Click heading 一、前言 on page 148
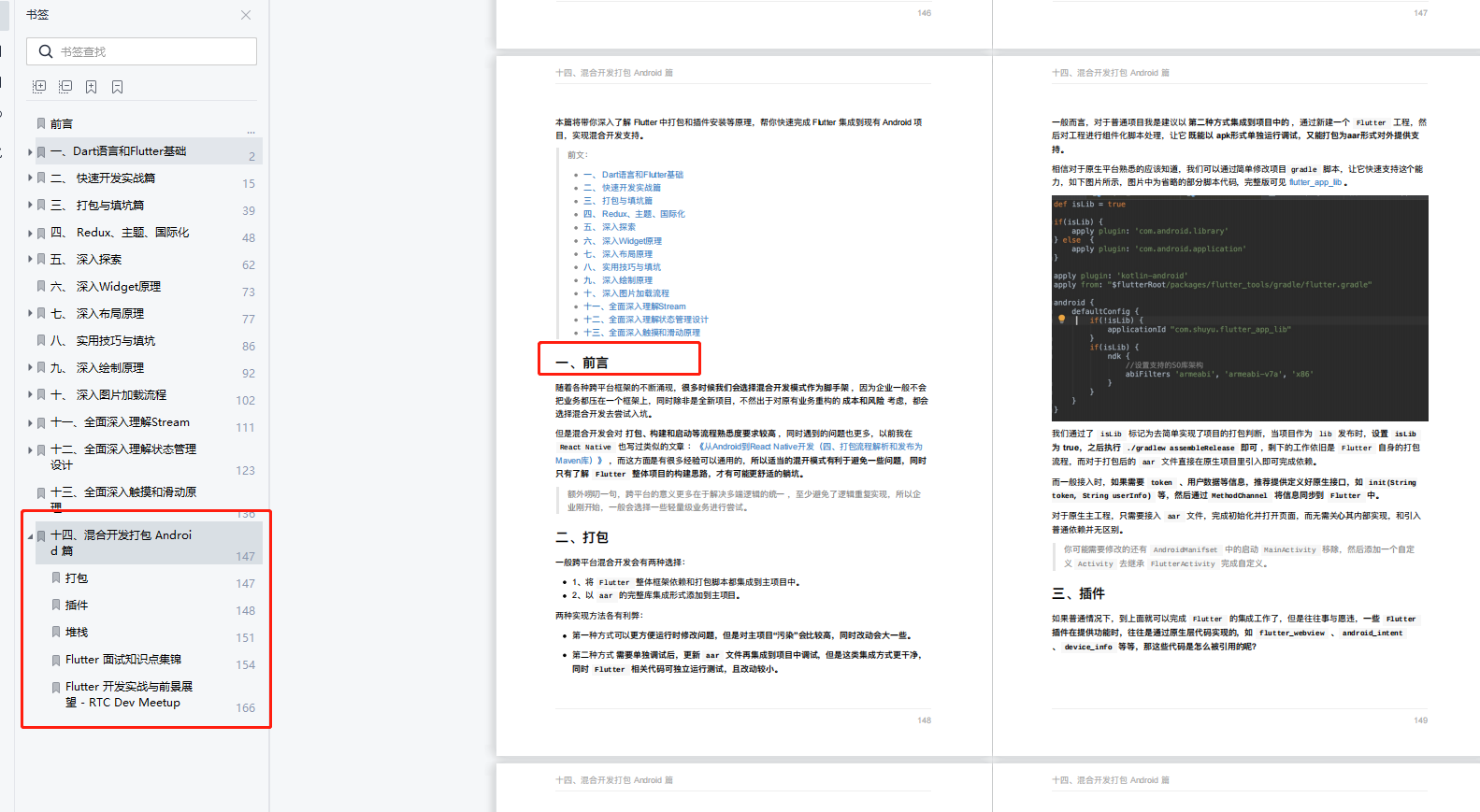 click(x=582, y=363)
